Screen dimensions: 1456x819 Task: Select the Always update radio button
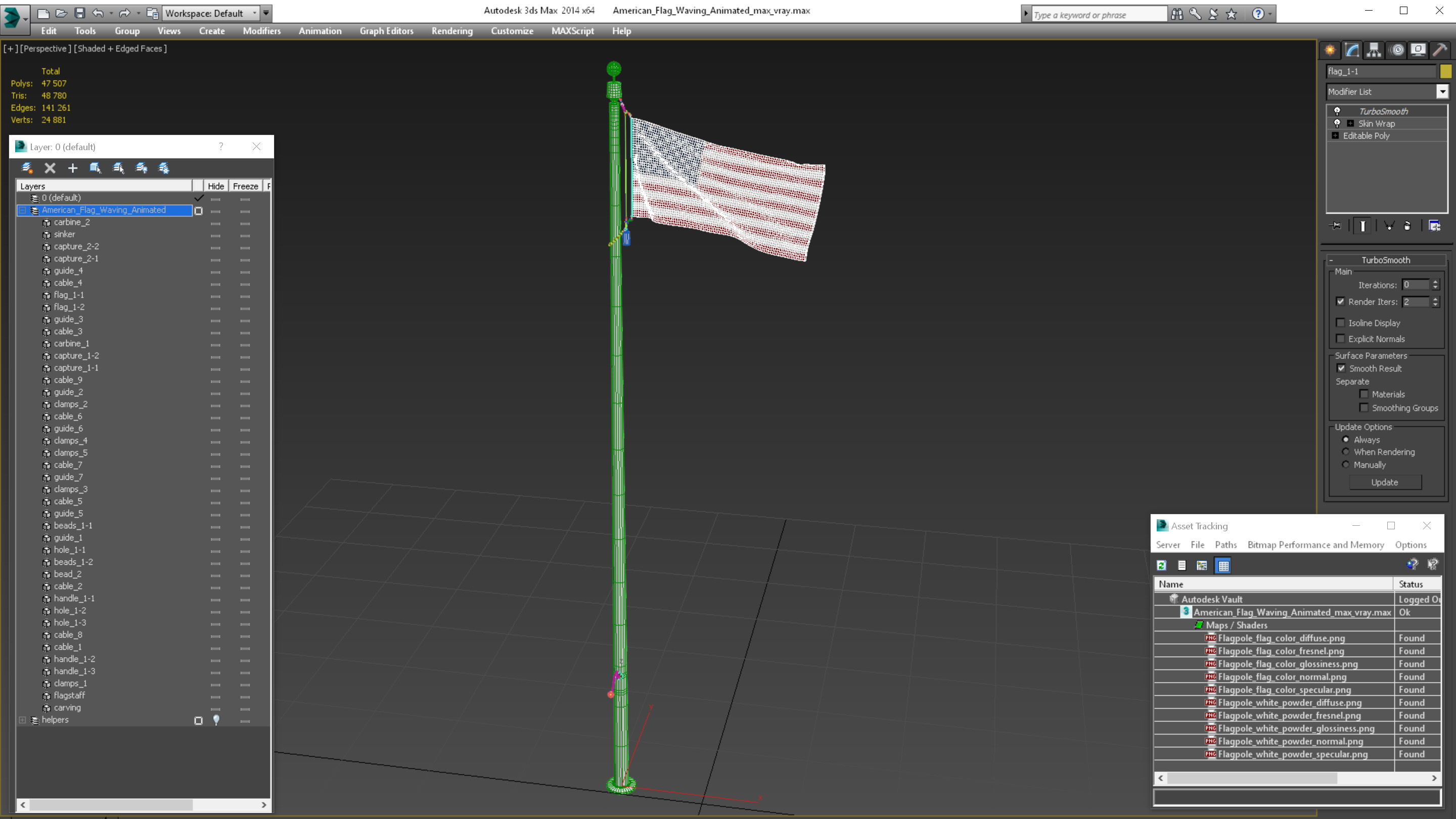tap(1346, 439)
